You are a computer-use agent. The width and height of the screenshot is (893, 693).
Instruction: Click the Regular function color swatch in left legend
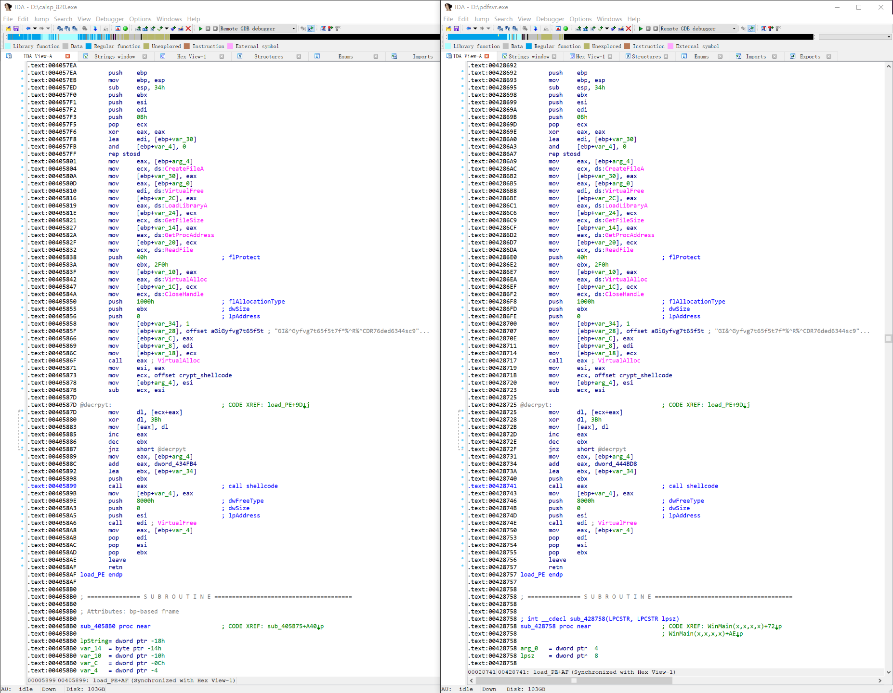tap(88, 46)
